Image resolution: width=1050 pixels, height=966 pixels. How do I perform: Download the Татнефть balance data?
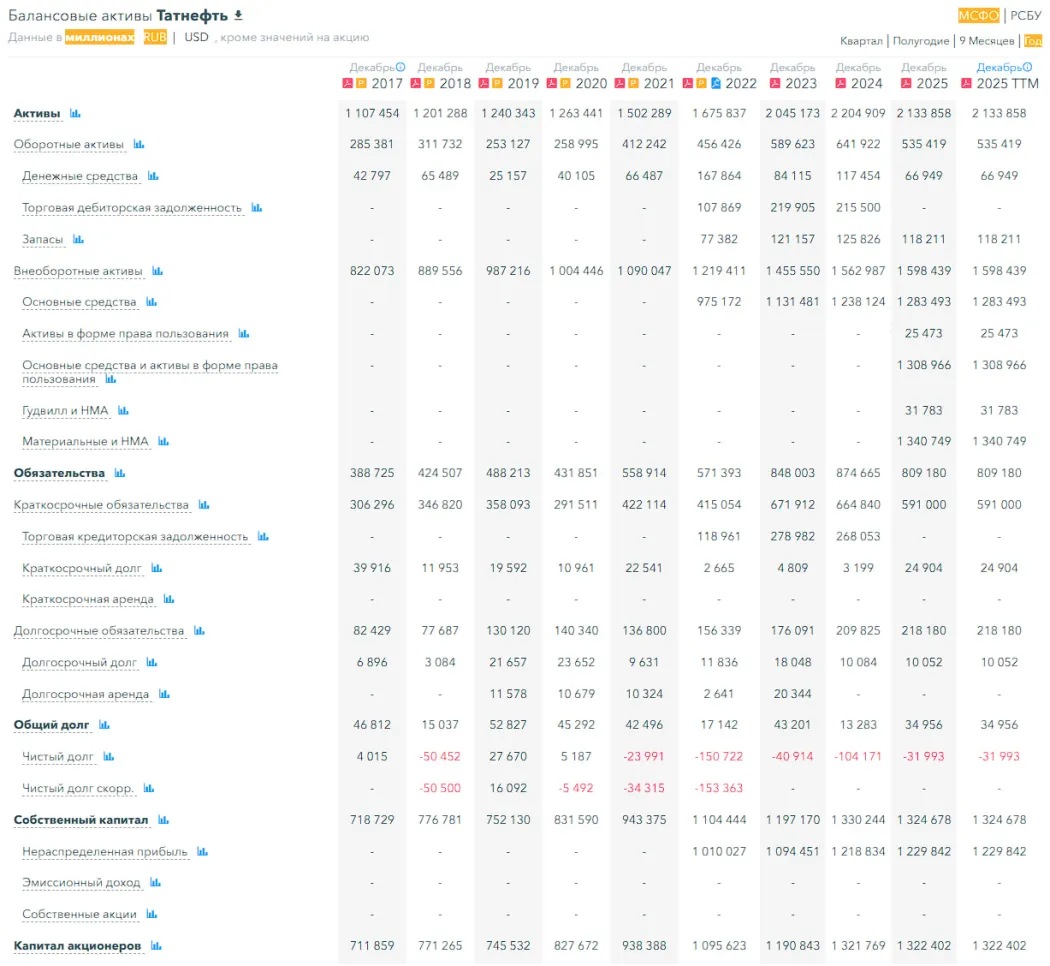pos(238,16)
